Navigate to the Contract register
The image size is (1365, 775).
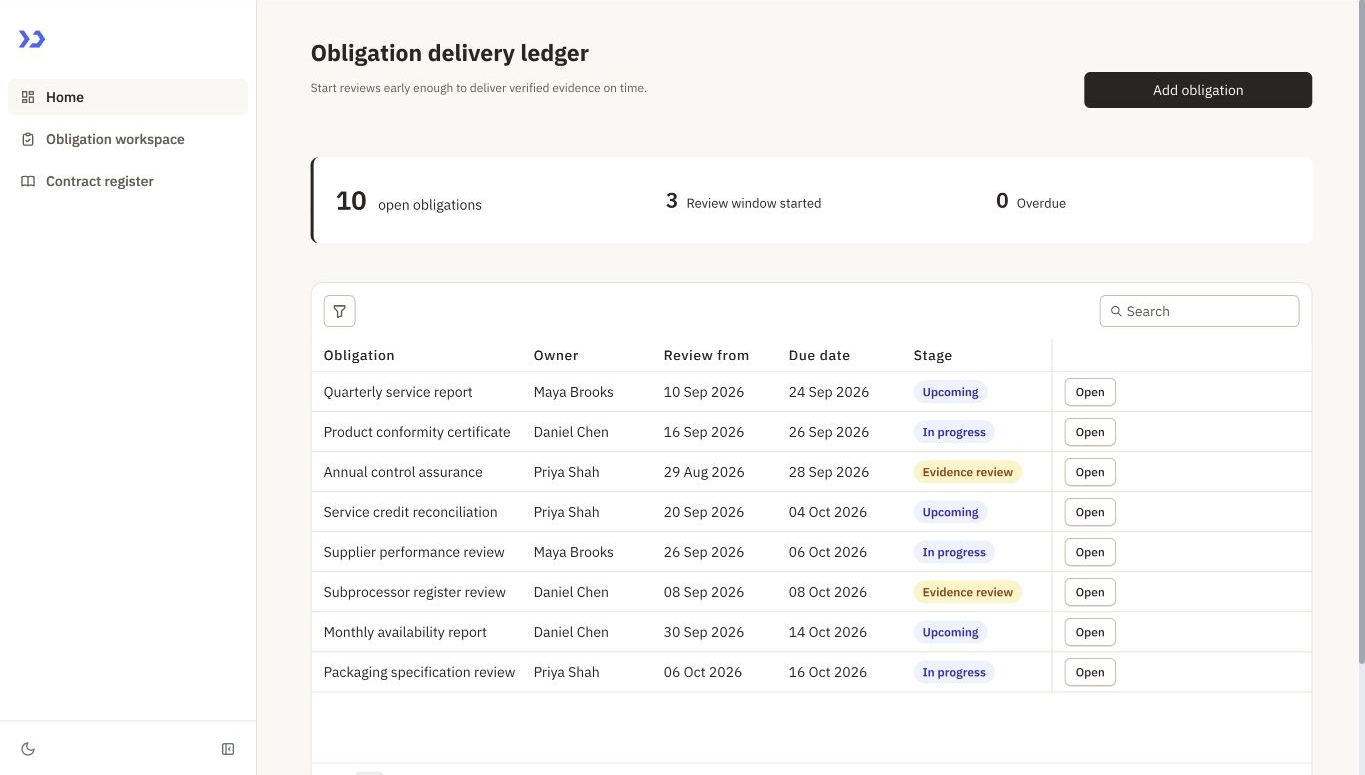[128, 181]
